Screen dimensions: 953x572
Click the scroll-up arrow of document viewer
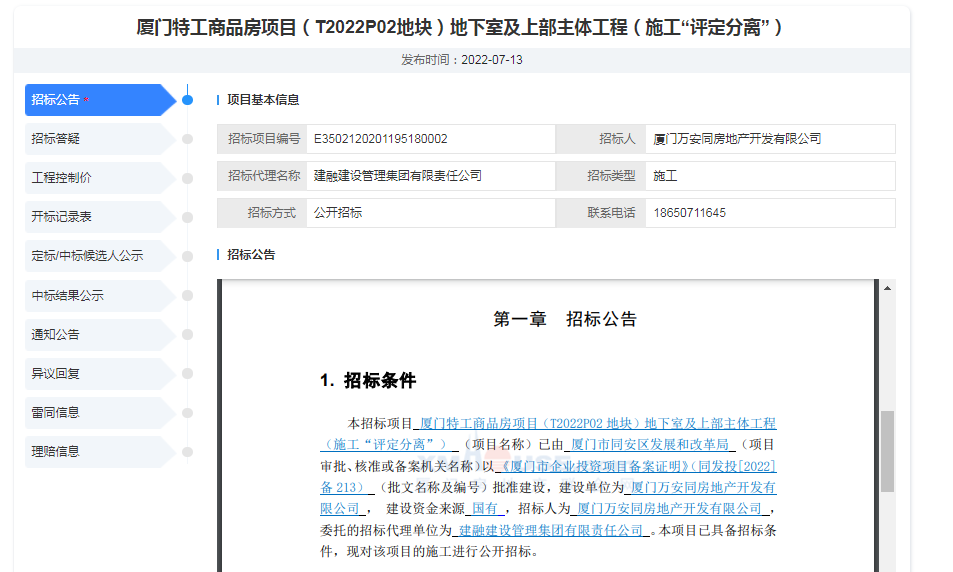coord(886,289)
